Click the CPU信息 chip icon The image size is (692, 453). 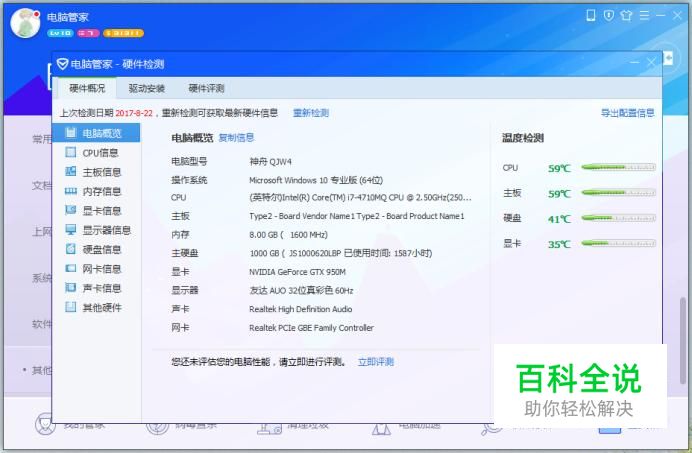(71, 152)
